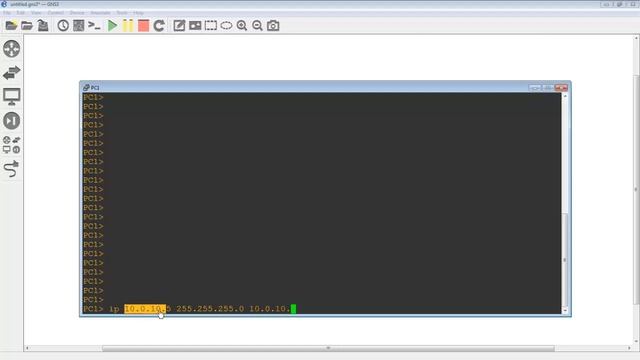The width and height of the screenshot is (640, 360).
Task: Click the 255.255.255.0 subnet mask text
Action: coord(210,309)
